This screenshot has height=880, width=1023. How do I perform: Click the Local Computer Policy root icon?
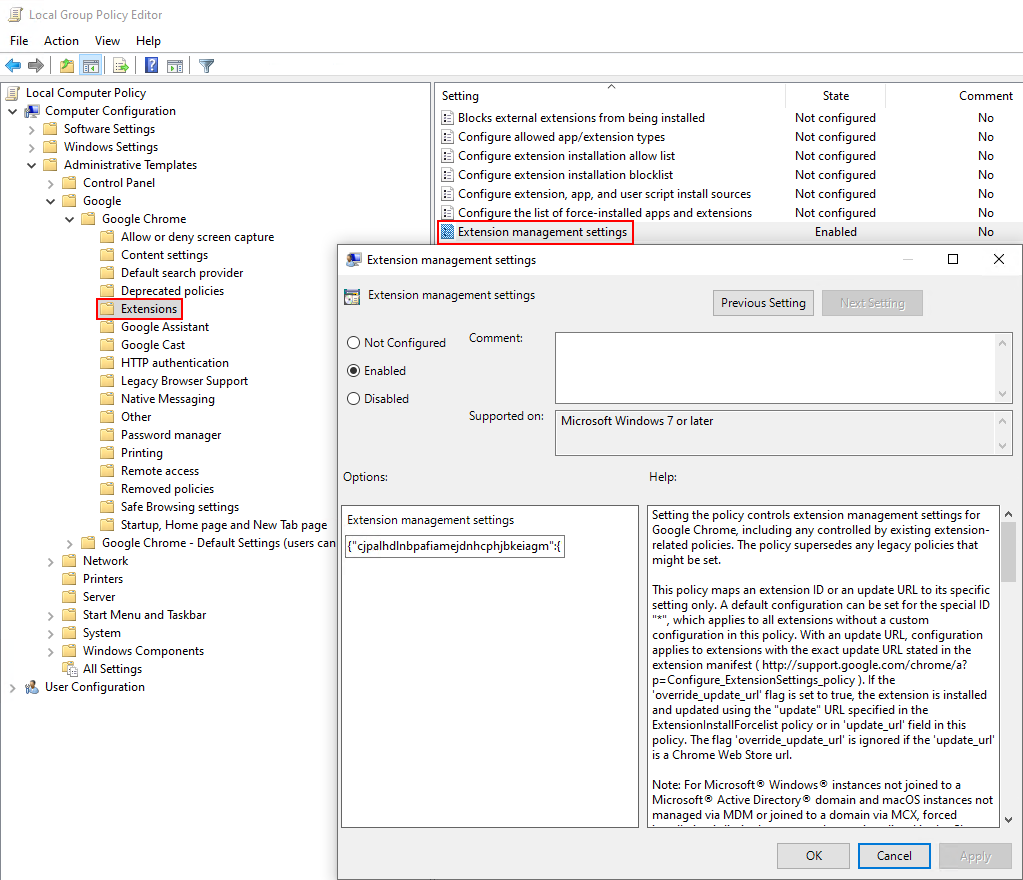pyautogui.click(x=12, y=93)
